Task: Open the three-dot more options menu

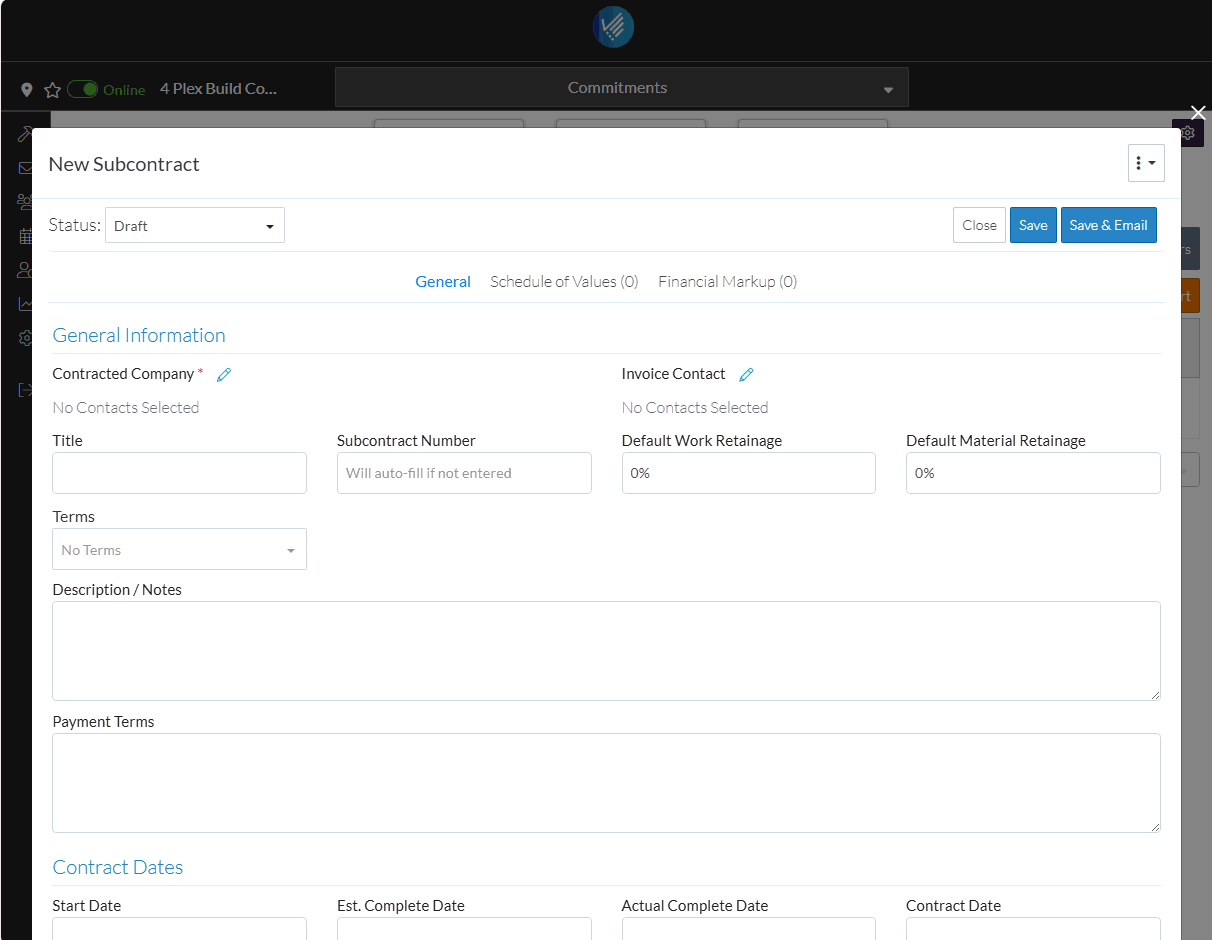Action: tap(1146, 163)
